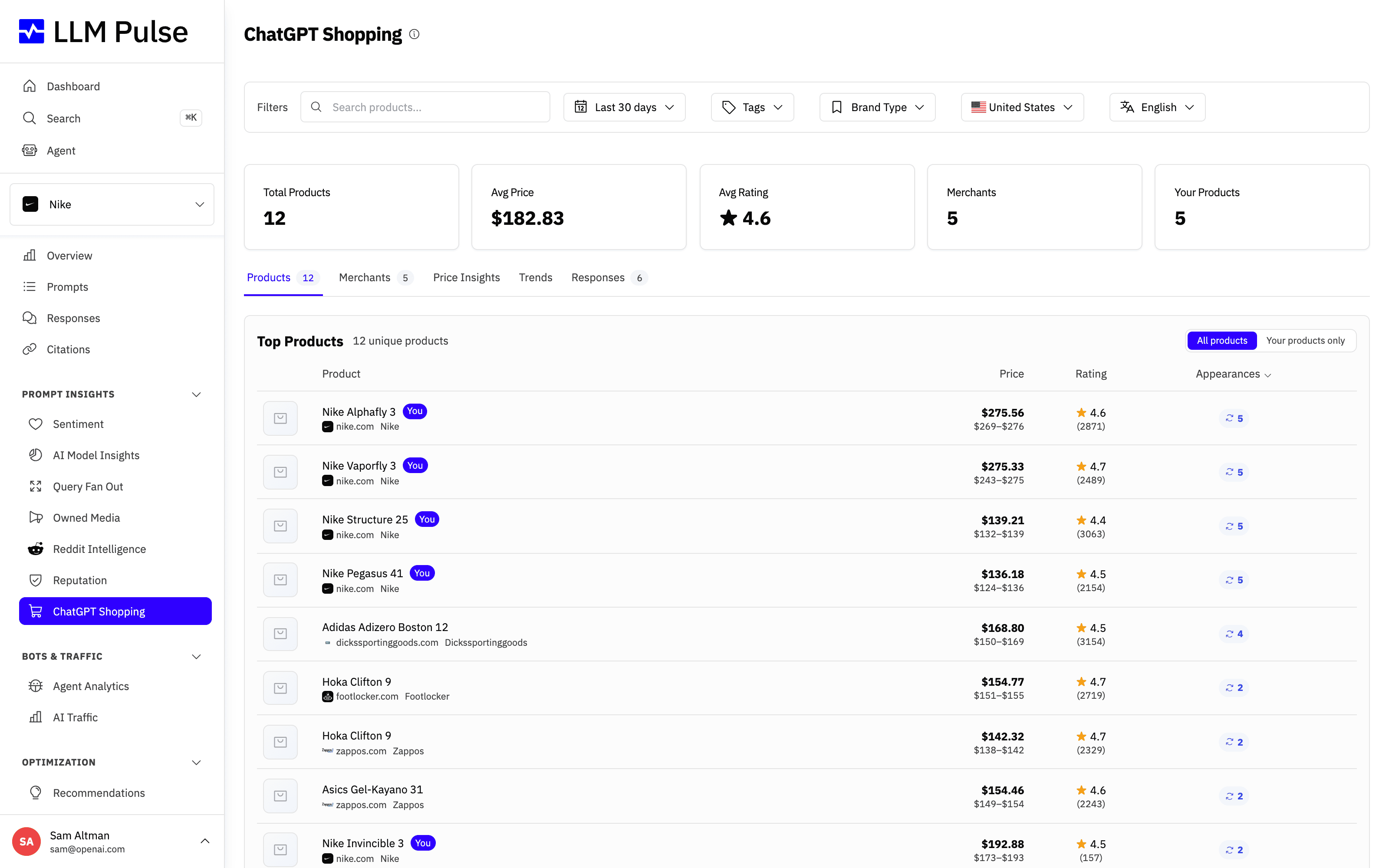Click the Reddit Intelligence icon

pos(36,549)
